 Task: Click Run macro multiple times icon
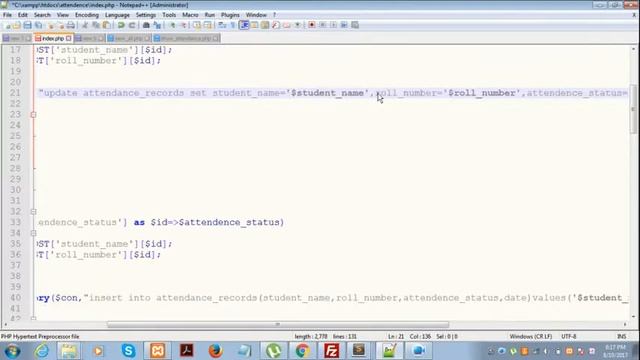coord(344,25)
